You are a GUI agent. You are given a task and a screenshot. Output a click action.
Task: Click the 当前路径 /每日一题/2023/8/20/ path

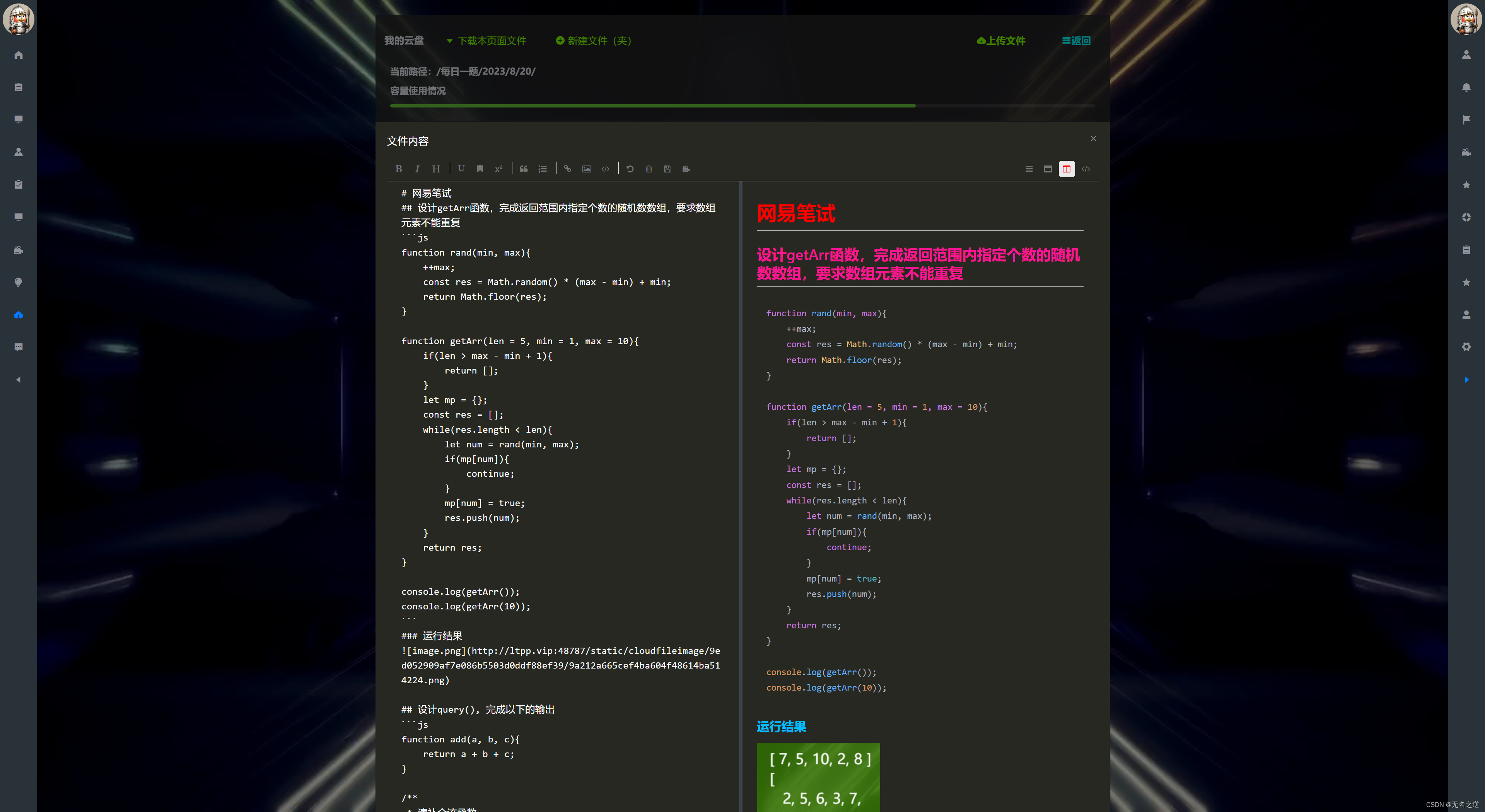pyautogui.click(x=463, y=72)
